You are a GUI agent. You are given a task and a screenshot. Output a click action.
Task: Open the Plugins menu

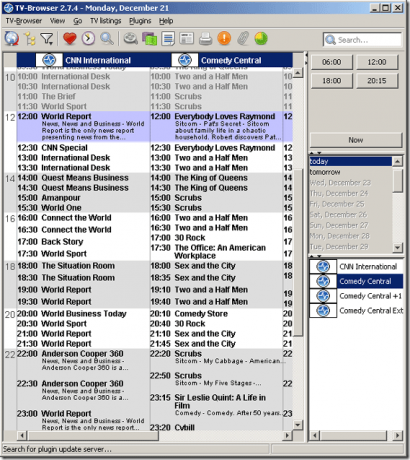pyautogui.click(x=140, y=21)
